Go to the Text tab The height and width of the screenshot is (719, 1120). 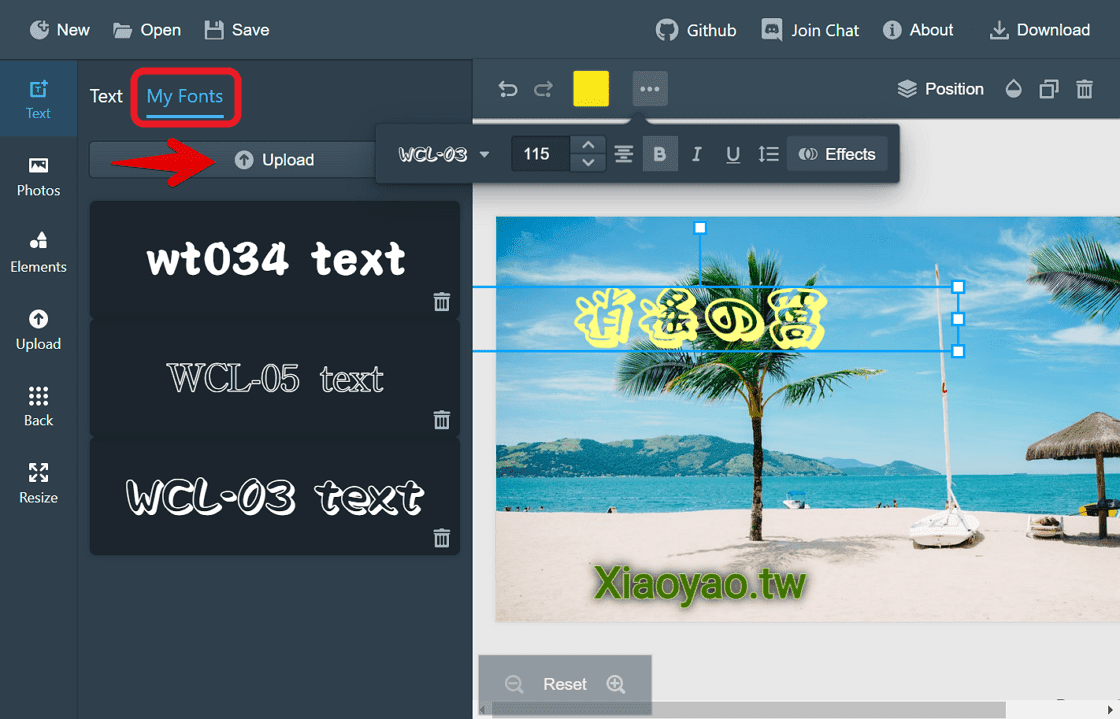[106, 96]
